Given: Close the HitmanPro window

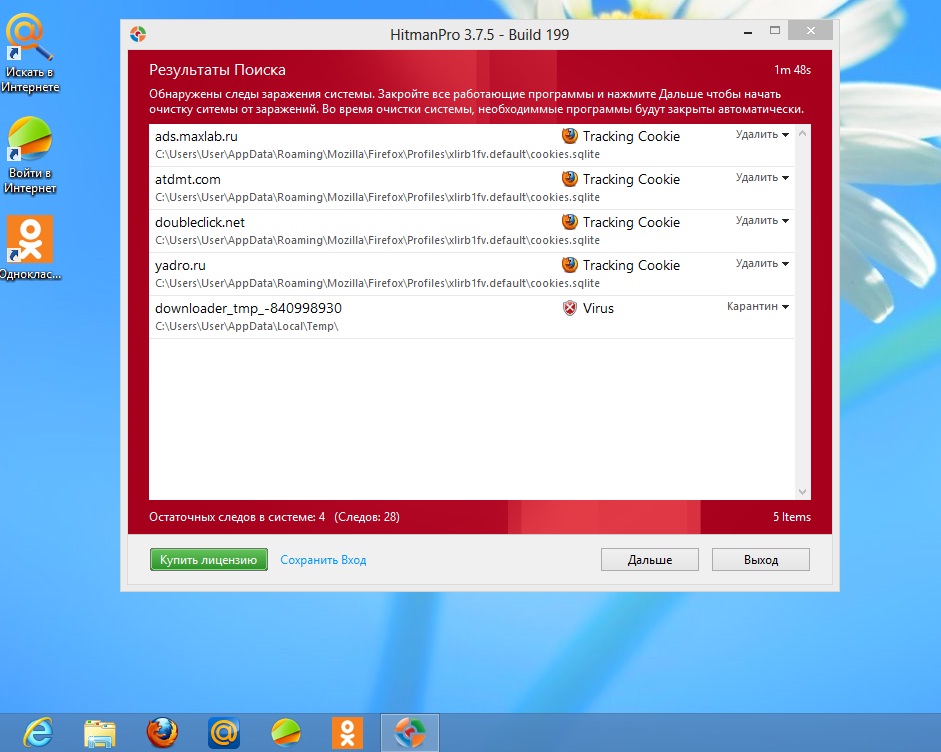Looking at the screenshot, I should (811, 31).
